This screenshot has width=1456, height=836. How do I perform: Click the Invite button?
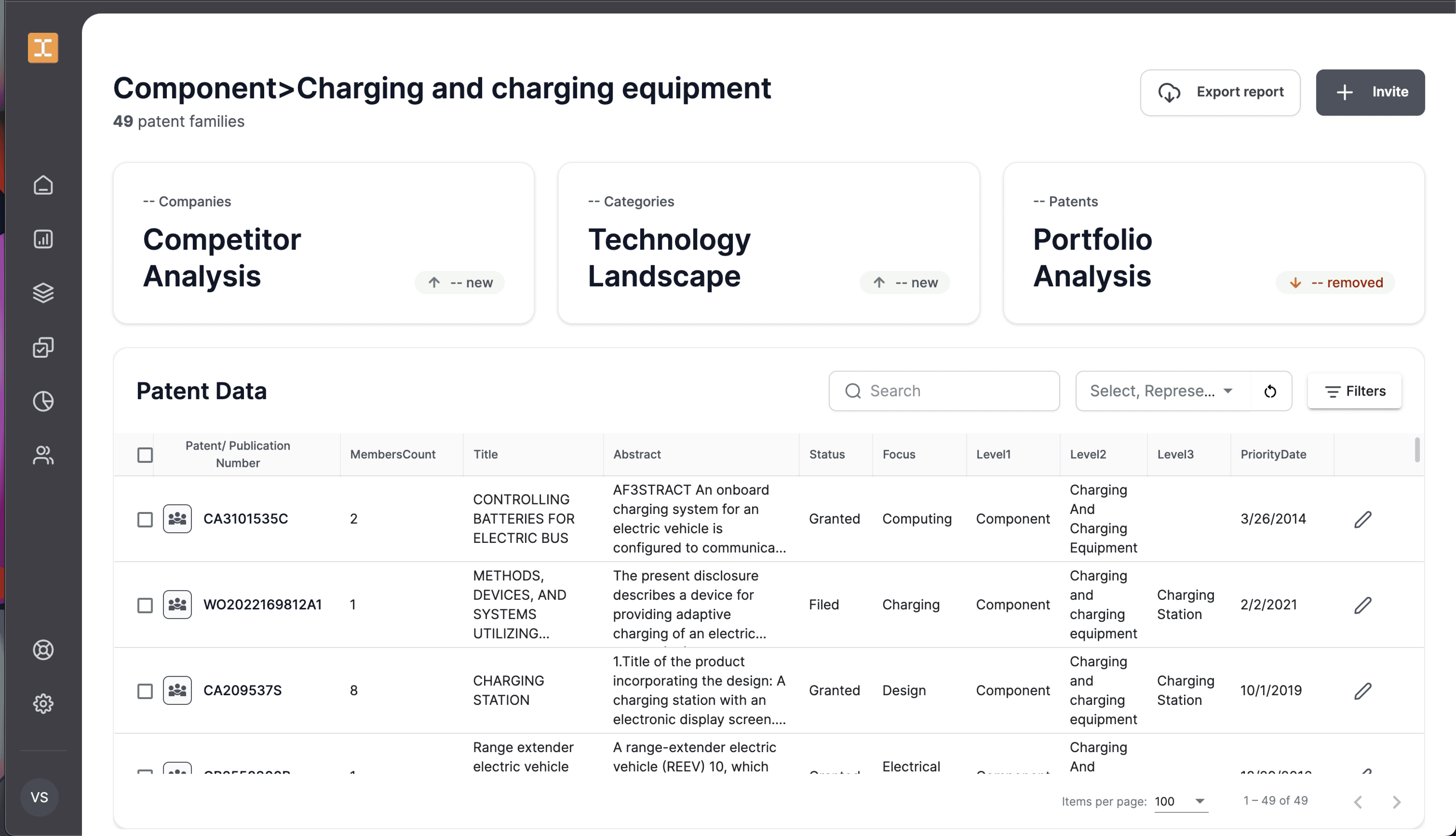click(x=1370, y=93)
